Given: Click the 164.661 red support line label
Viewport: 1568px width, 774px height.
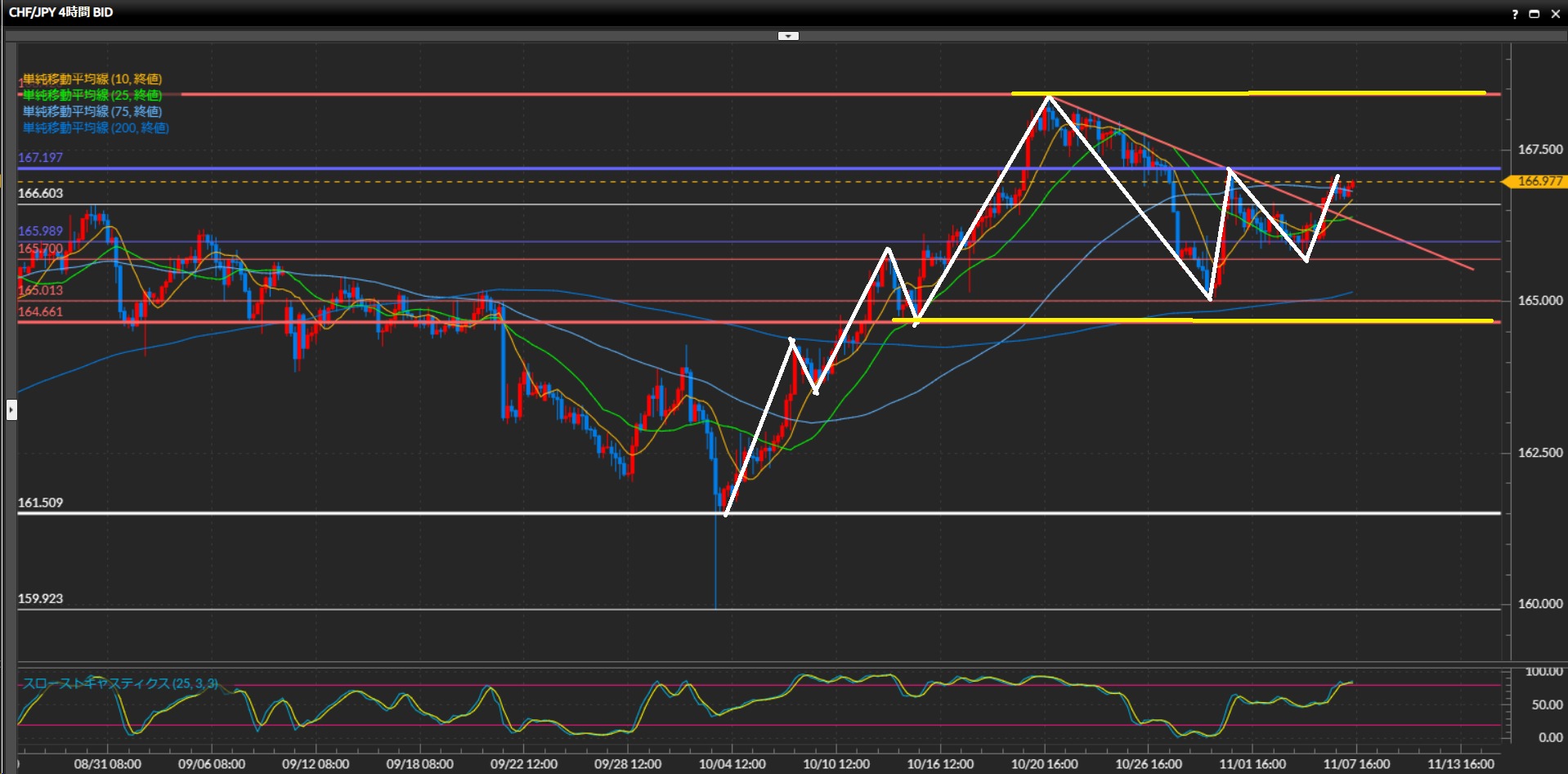Looking at the screenshot, I should point(40,311).
